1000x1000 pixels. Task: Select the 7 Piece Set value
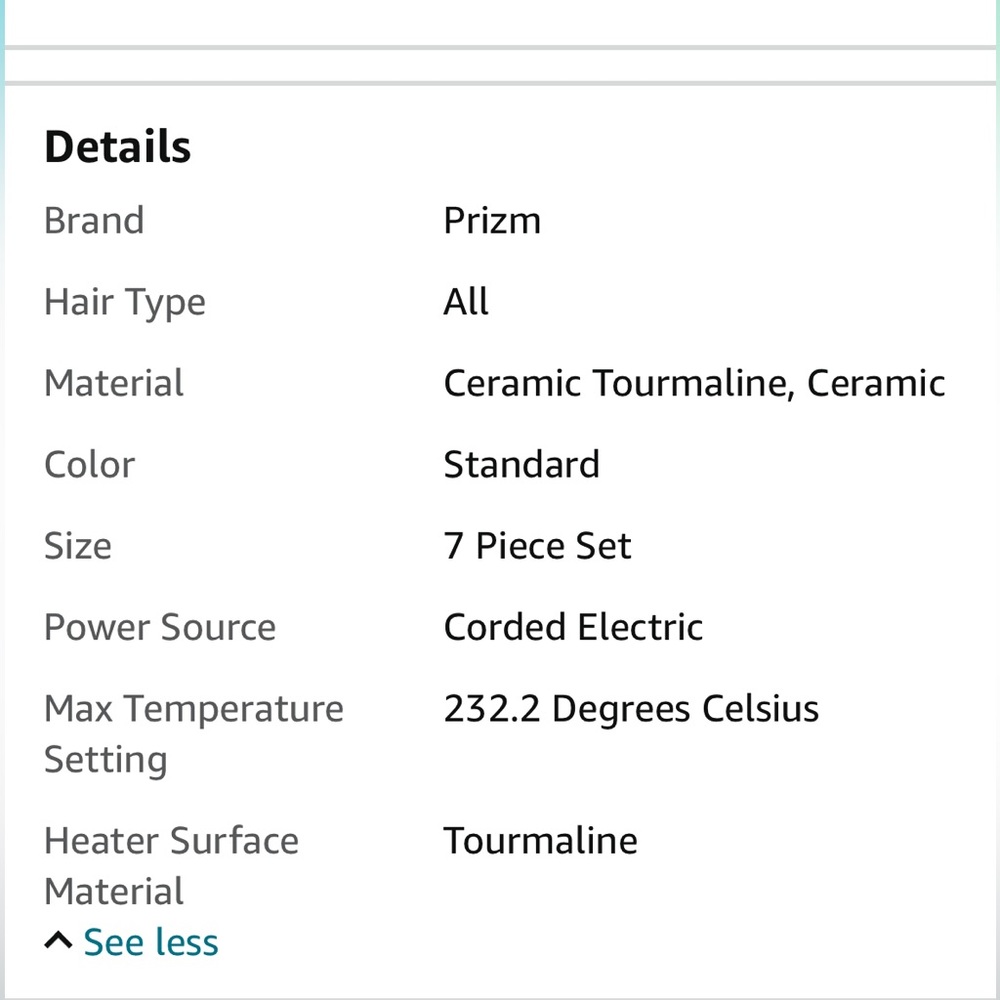pos(537,546)
